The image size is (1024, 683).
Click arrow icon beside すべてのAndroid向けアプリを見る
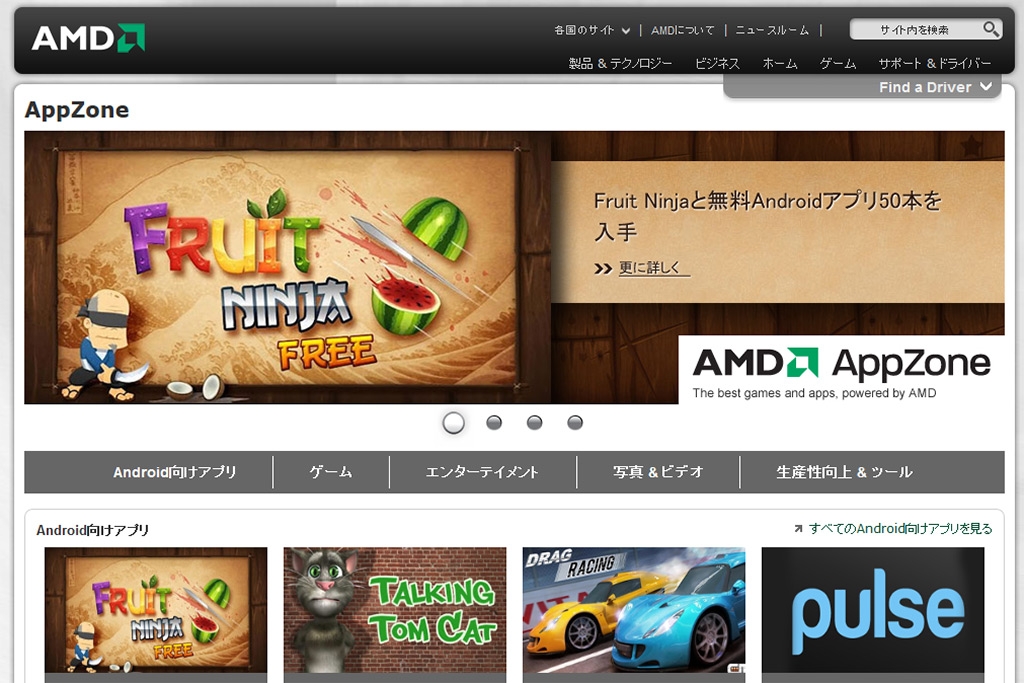[x=798, y=528]
